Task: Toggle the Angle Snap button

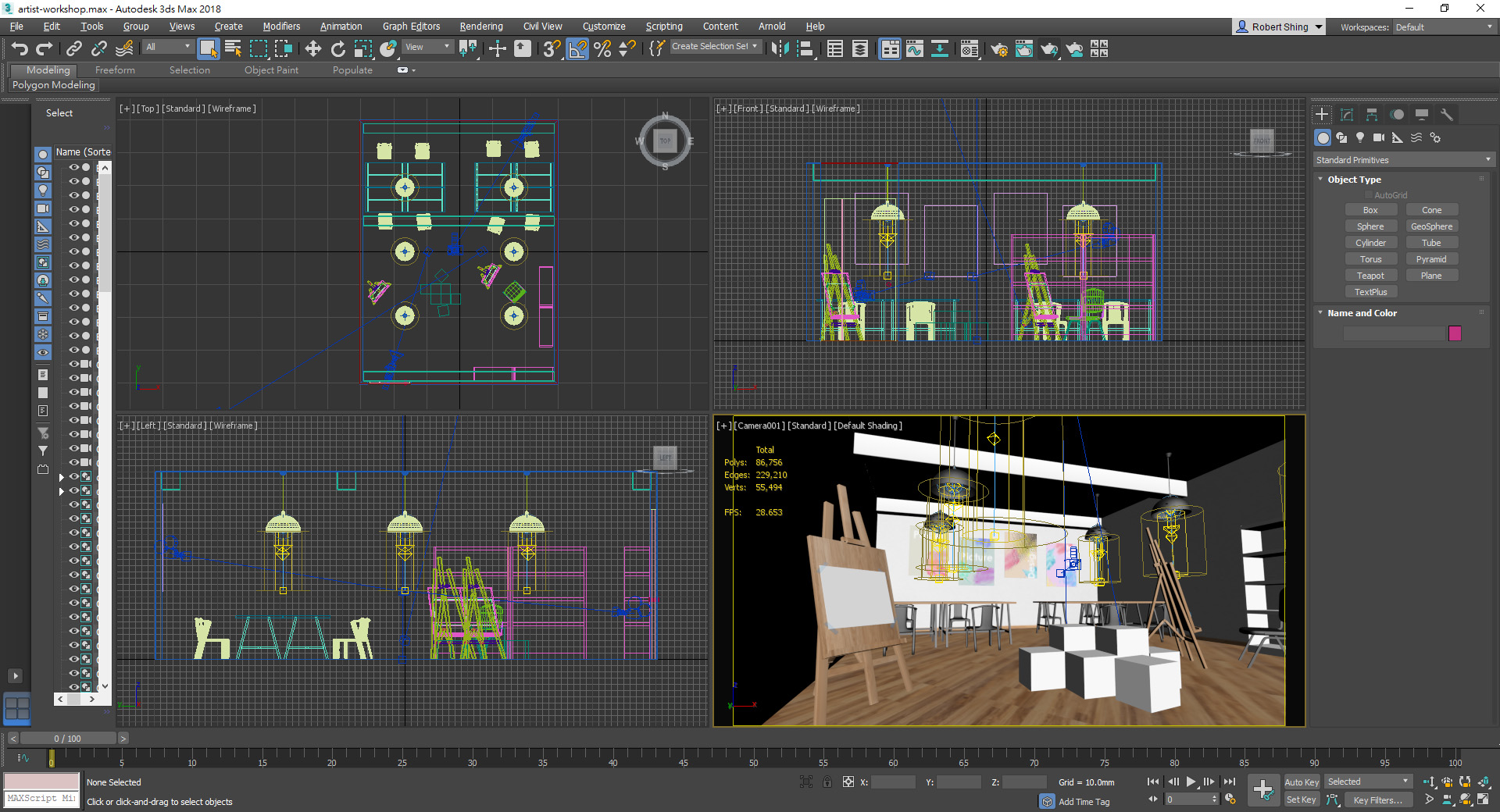Action: coord(577,49)
